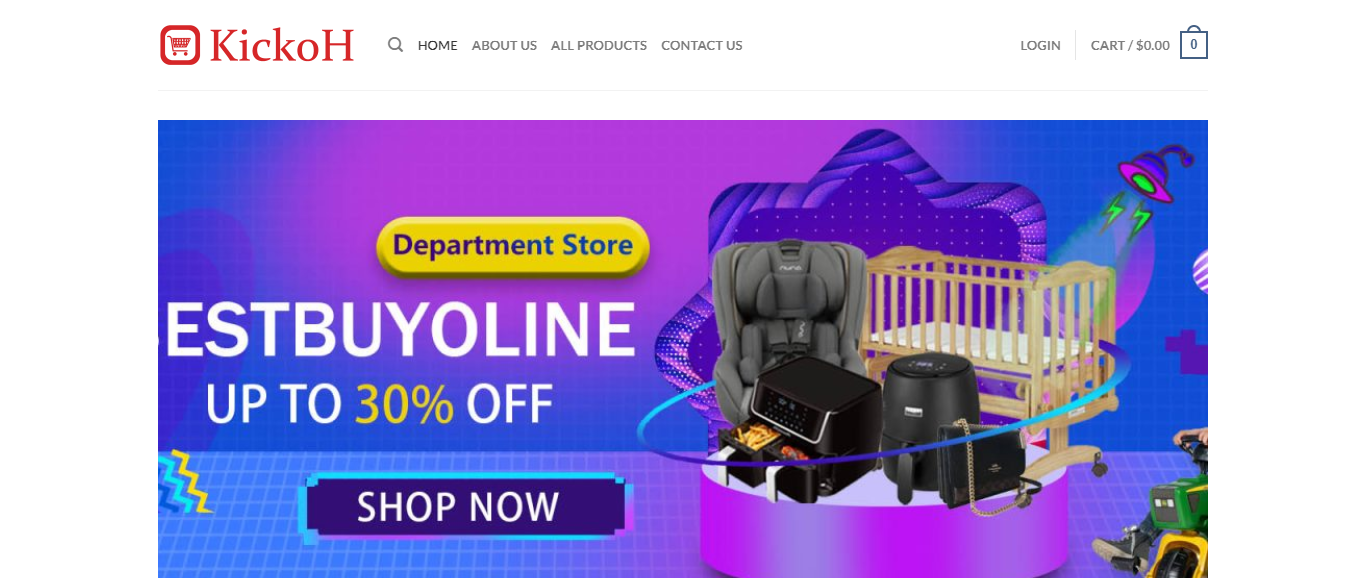Open the ABOUT US page
The image size is (1366, 578).
pyautogui.click(x=504, y=45)
